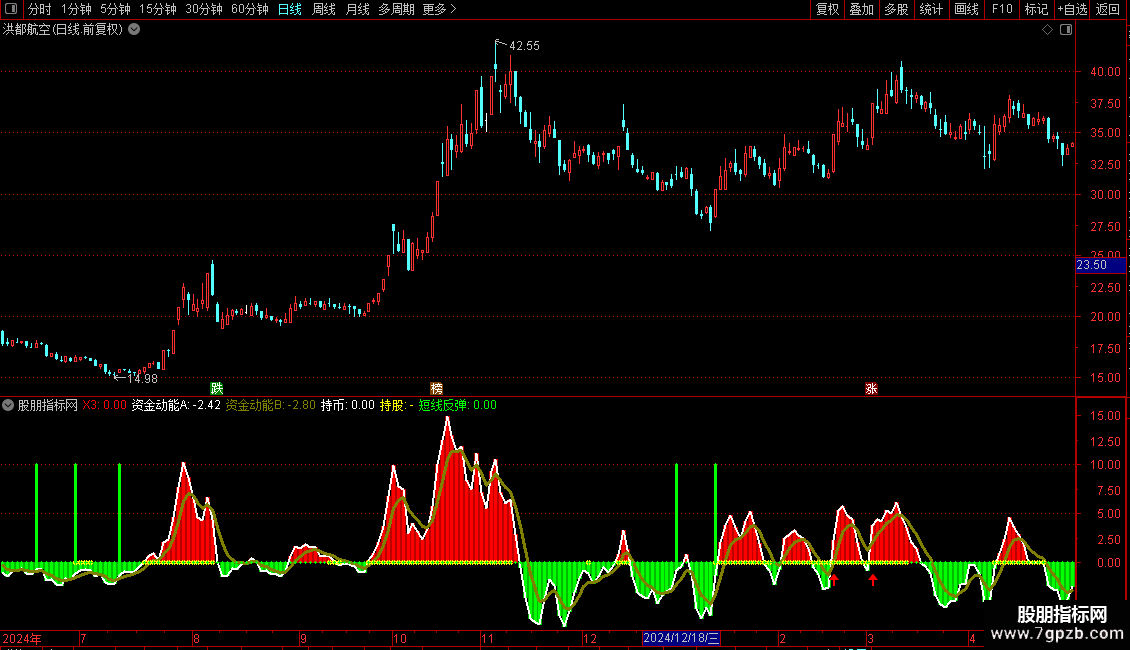Expand the 更多 periods menu

[x=440, y=9]
